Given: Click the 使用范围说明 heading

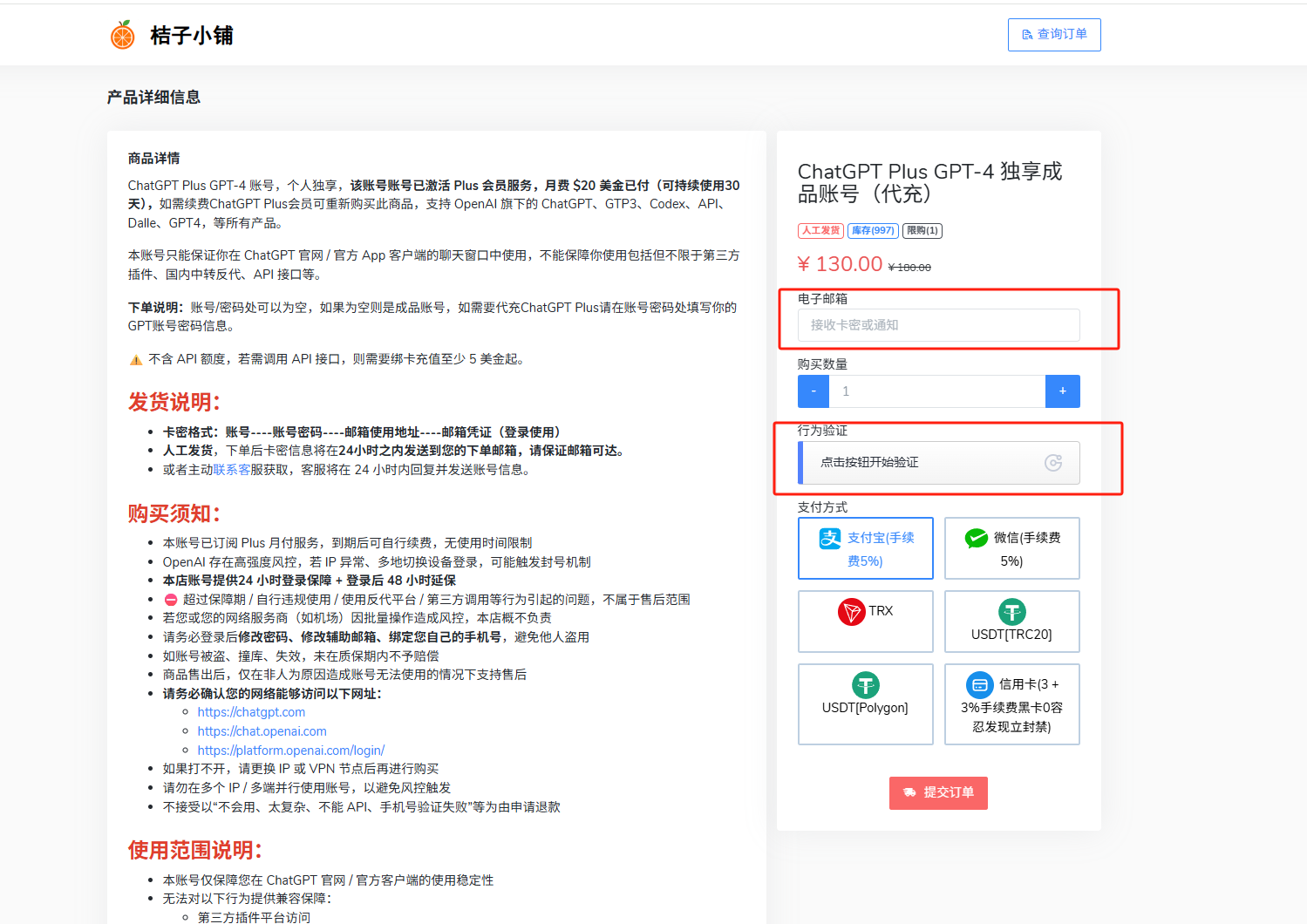Looking at the screenshot, I should pos(195,850).
